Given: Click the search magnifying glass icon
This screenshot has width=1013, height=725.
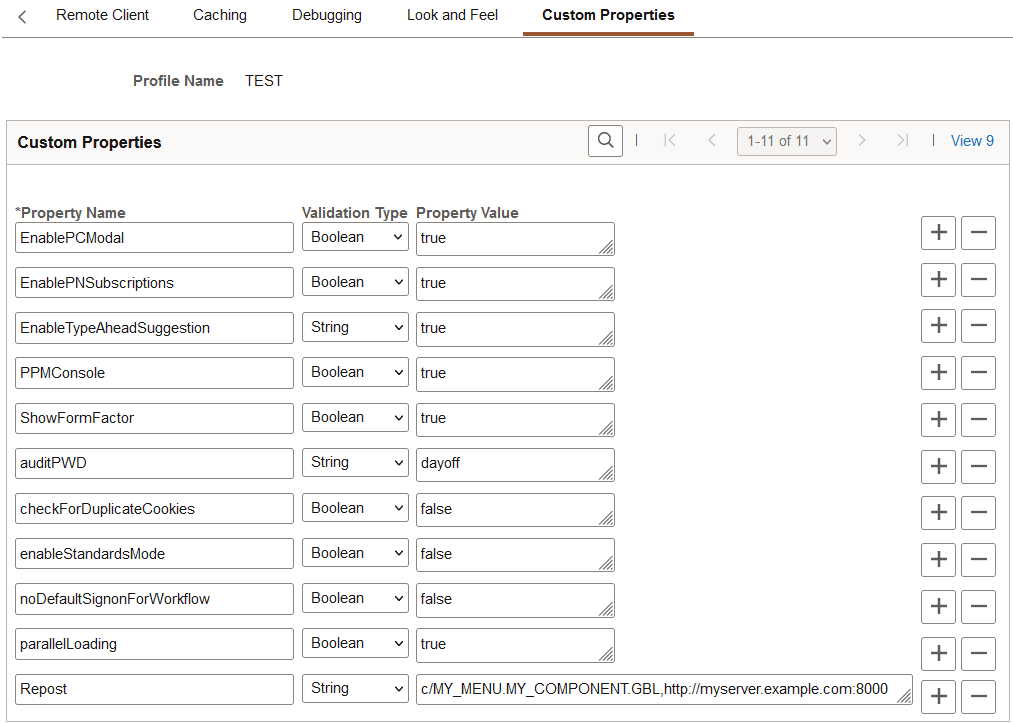Looking at the screenshot, I should 605,140.
